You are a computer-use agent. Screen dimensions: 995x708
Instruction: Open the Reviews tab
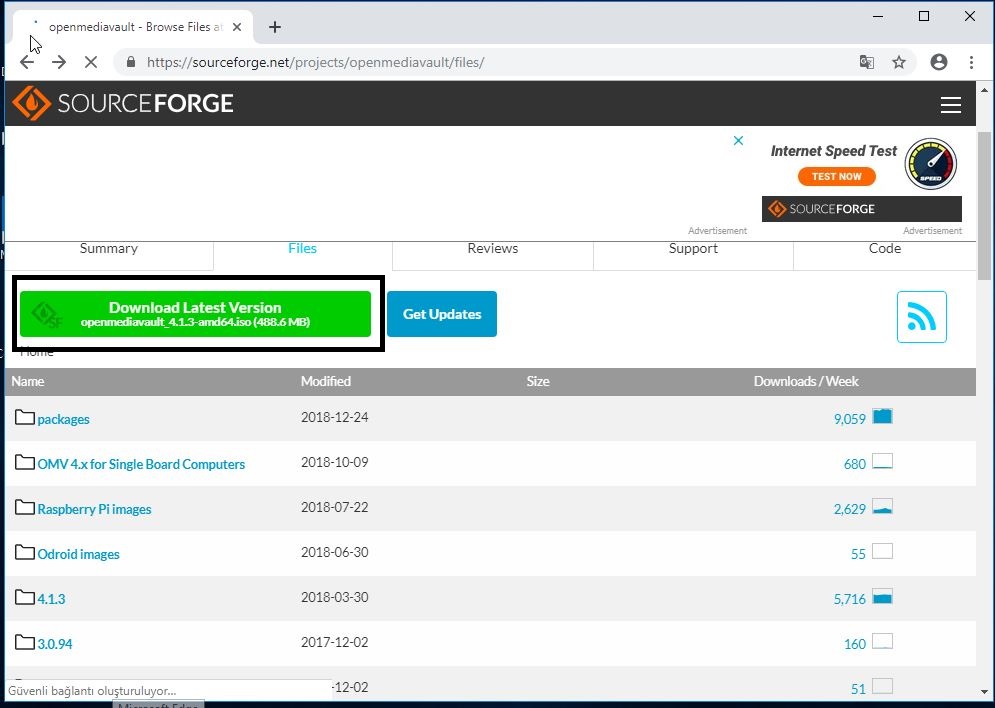point(492,249)
